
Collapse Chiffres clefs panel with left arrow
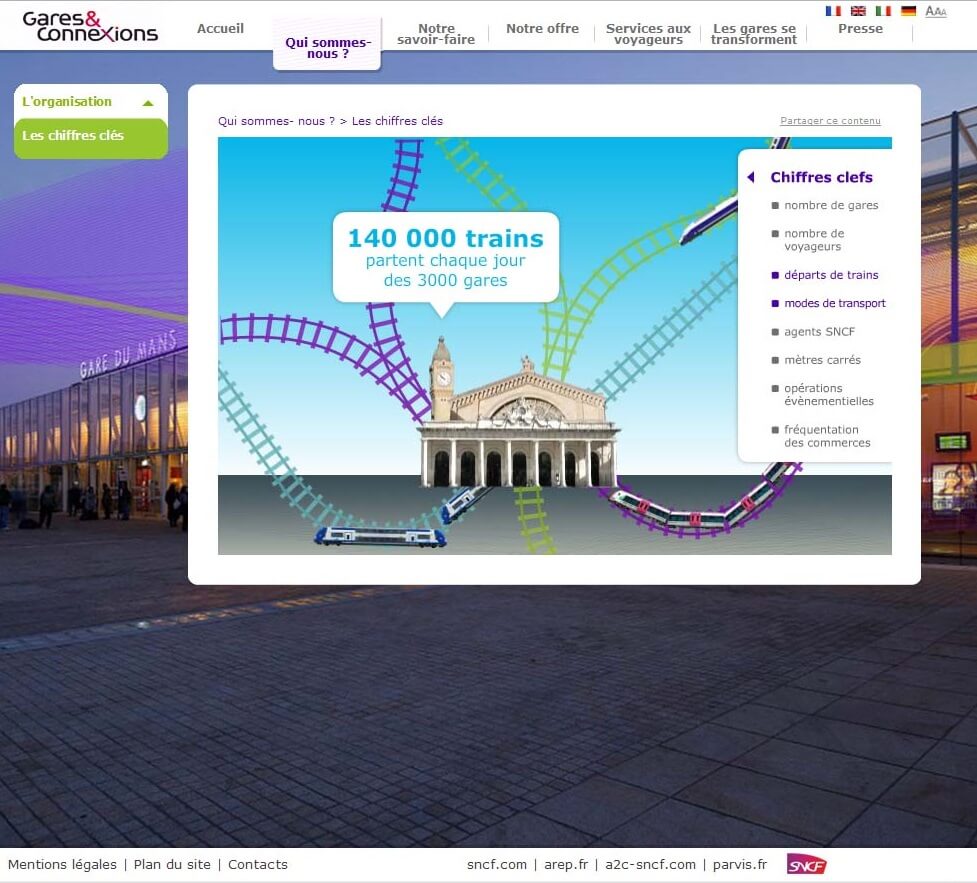coord(751,177)
